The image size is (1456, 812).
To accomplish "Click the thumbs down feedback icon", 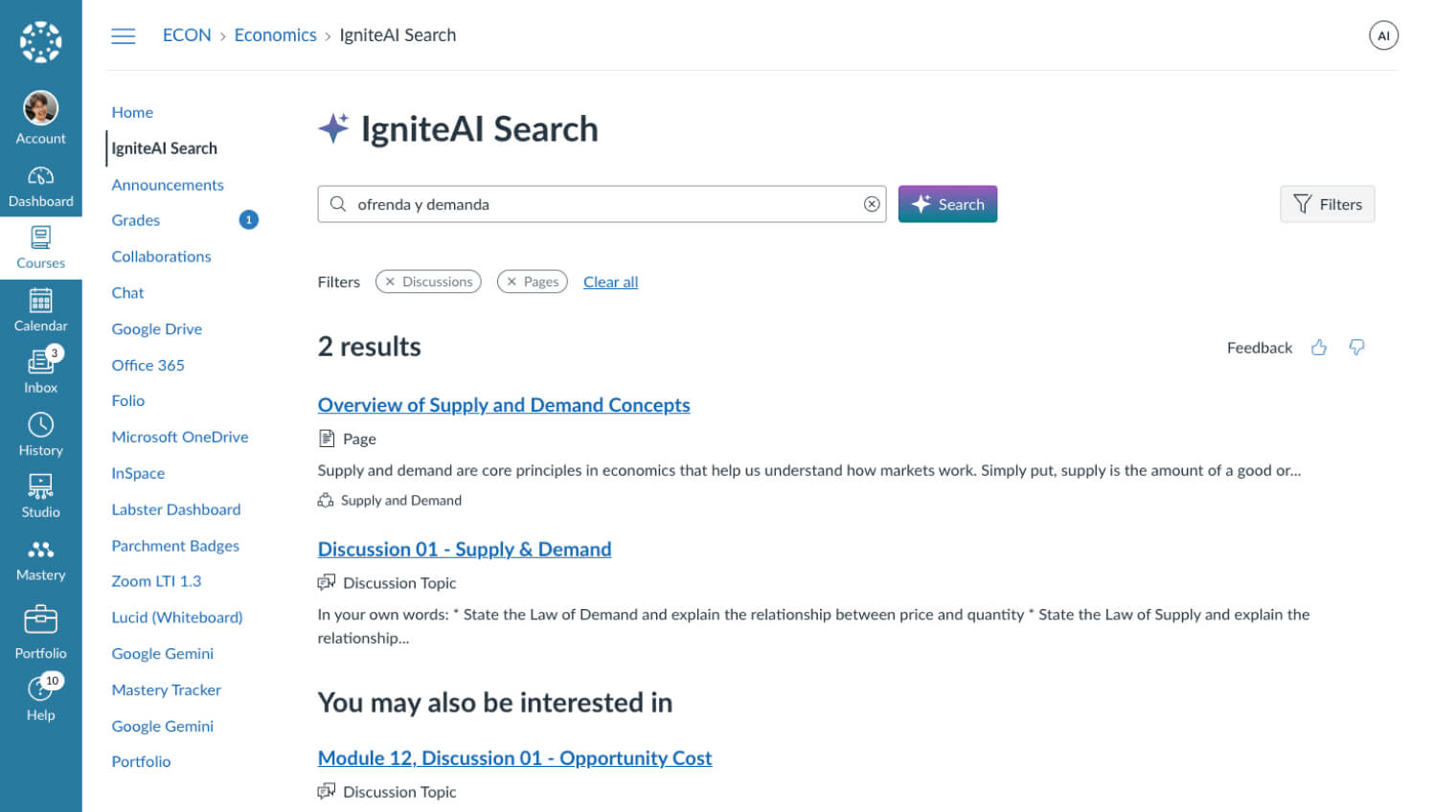I will (x=1356, y=348).
